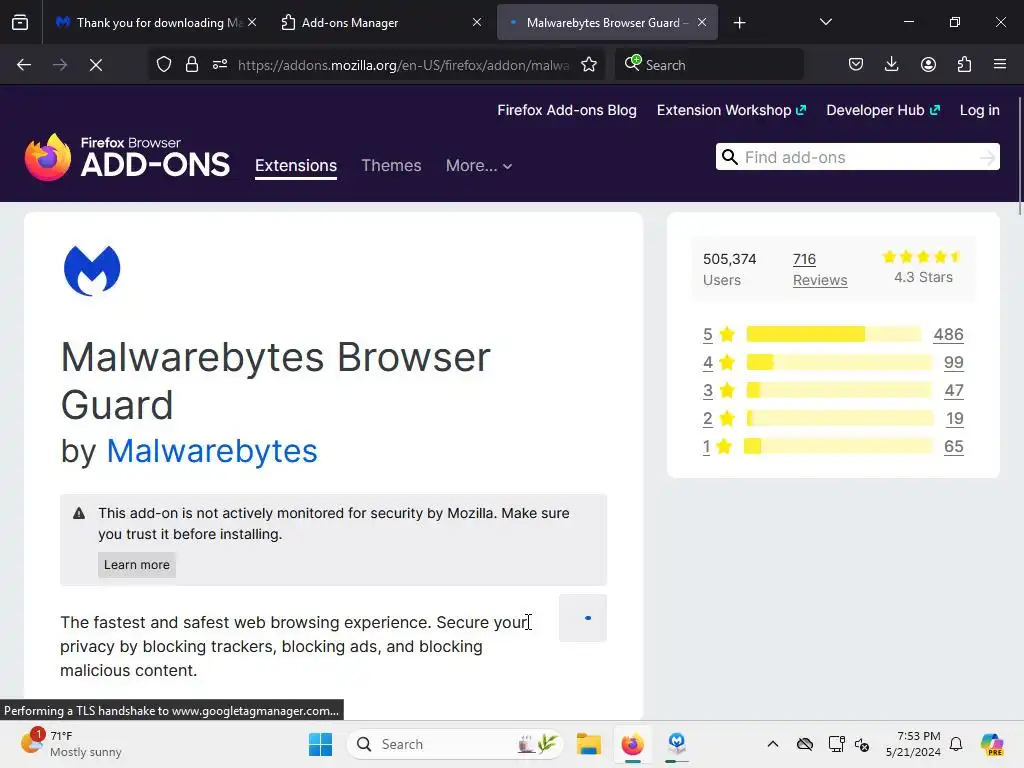Image resolution: width=1024 pixels, height=768 pixels.
Task: Open Malwarebytes app in taskbar
Action: (677, 744)
